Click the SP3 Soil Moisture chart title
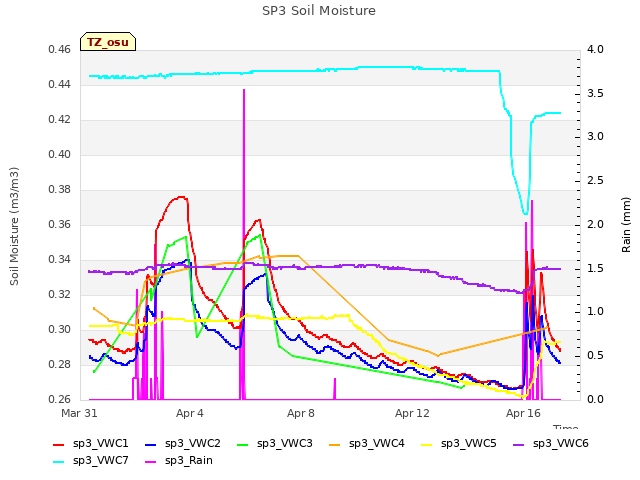Image resolution: width=640 pixels, height=480 pixels. click(x=318, y=11)
